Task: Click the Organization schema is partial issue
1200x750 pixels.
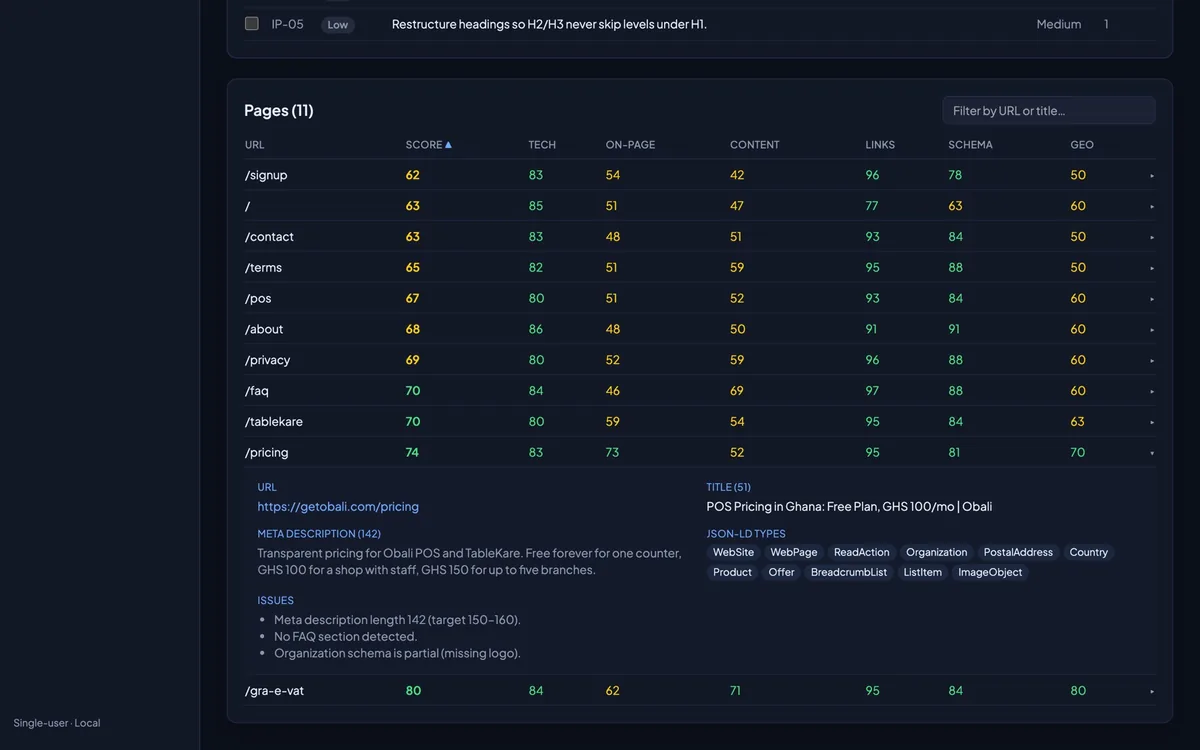Action: tap(397, 654)
